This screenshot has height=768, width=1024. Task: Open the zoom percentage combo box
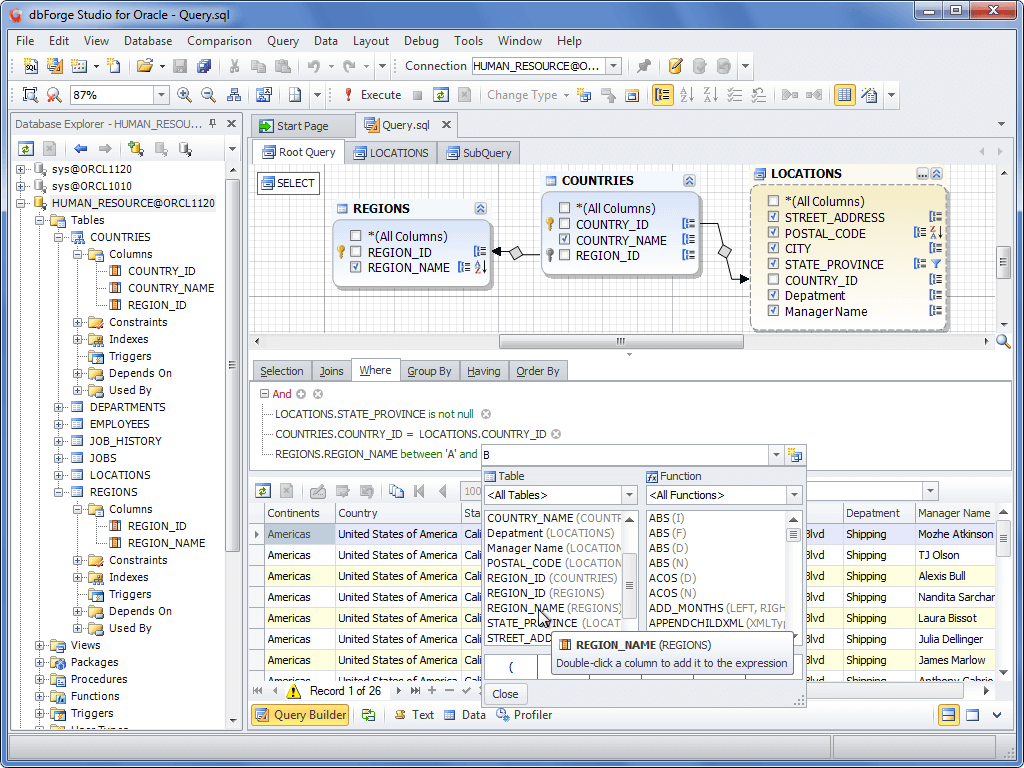[x=160, y=97]
